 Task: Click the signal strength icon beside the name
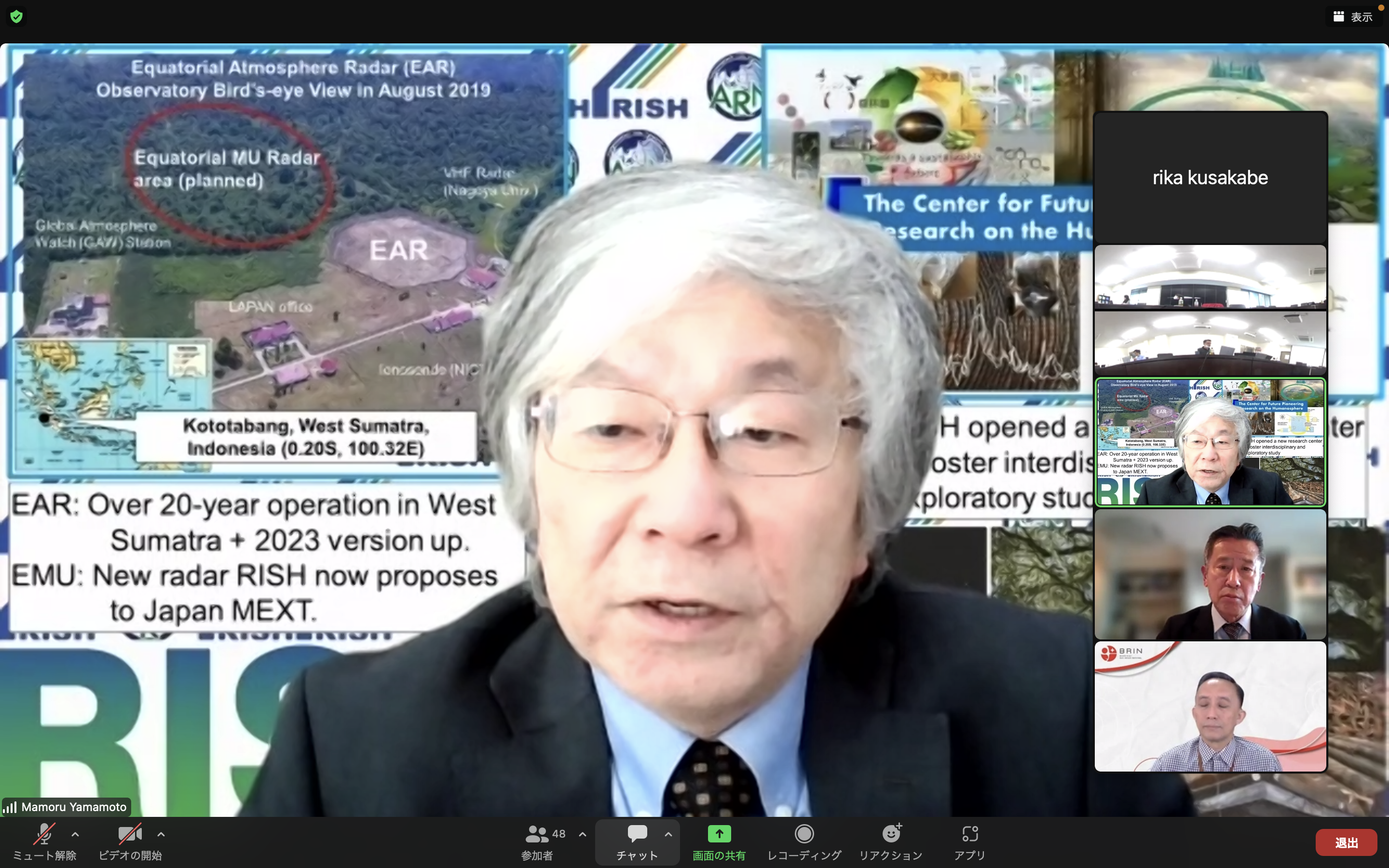coord(10,807)
